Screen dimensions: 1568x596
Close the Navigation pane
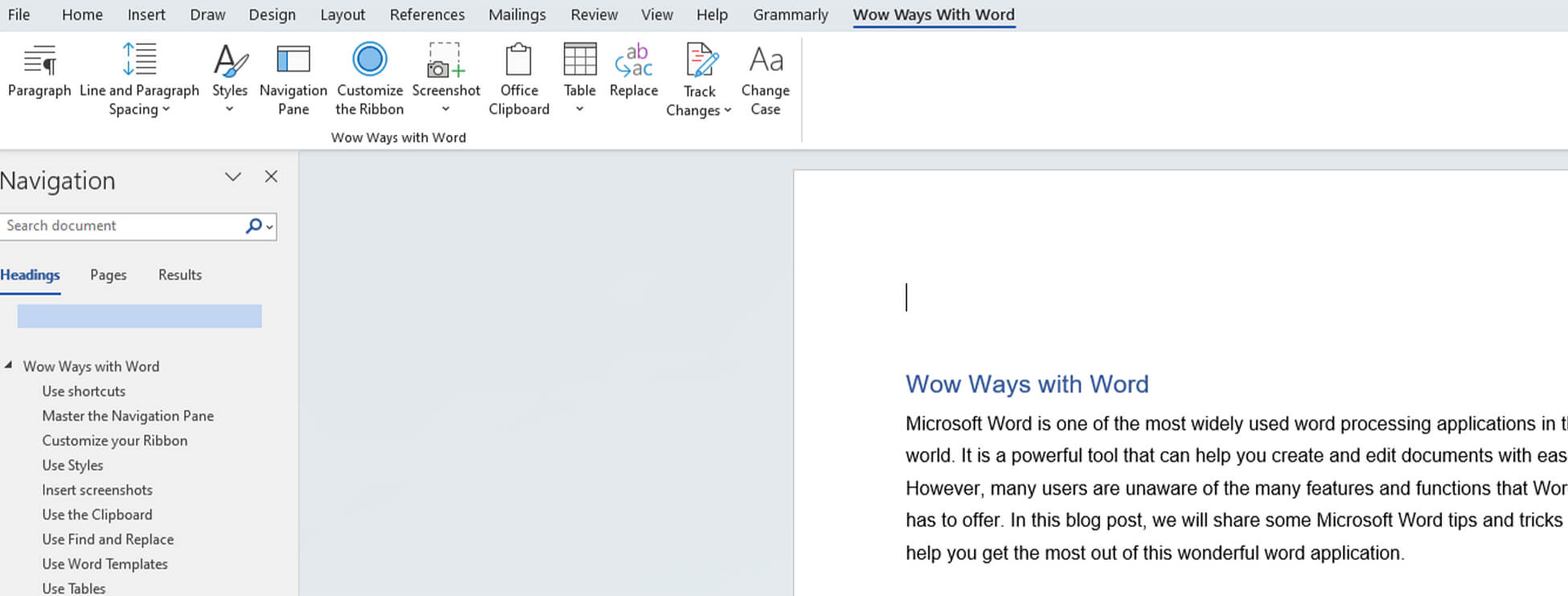[x=271, y=177]
